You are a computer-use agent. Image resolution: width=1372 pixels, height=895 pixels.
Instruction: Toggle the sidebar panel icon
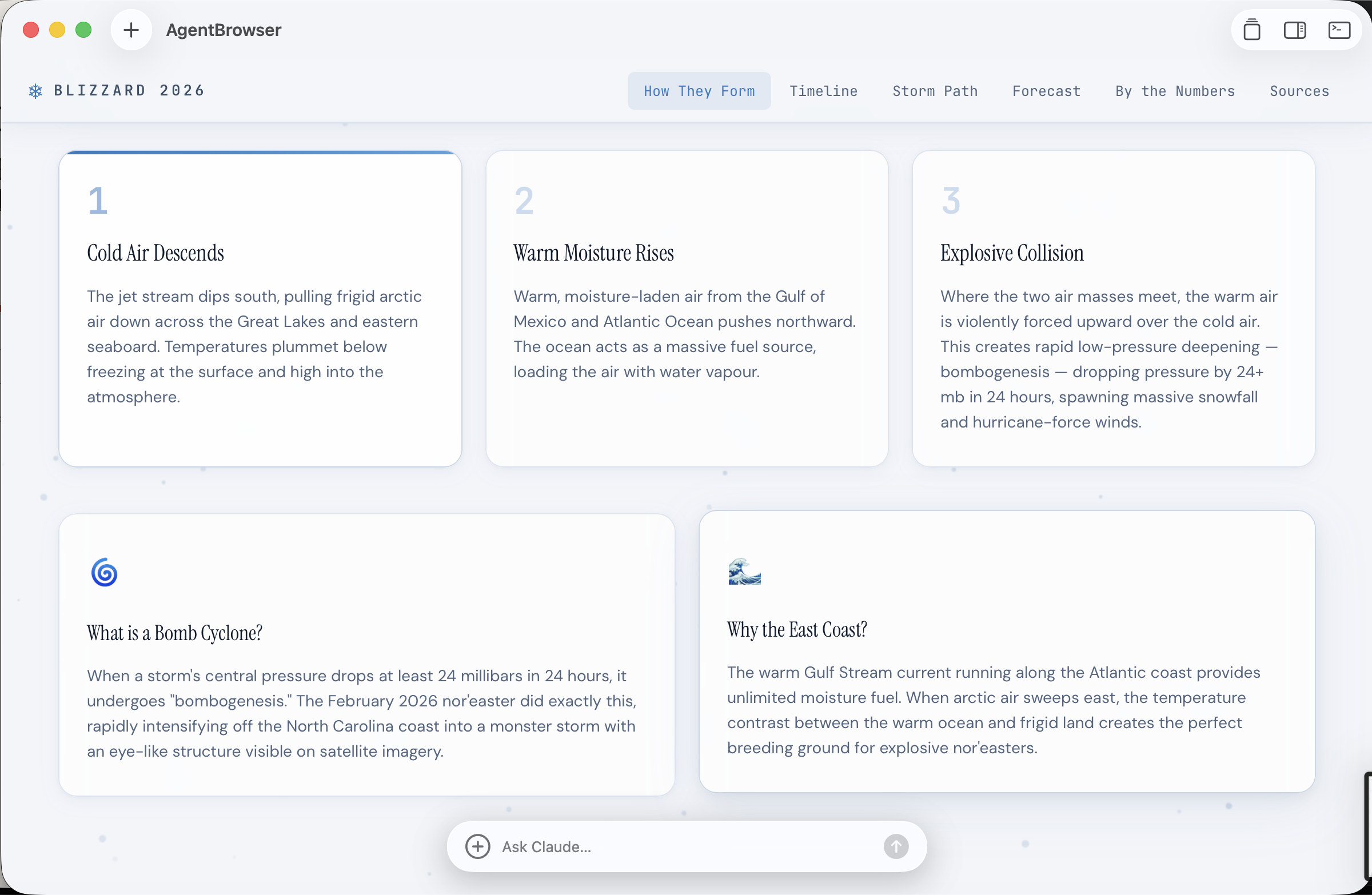coord(1295,30)
